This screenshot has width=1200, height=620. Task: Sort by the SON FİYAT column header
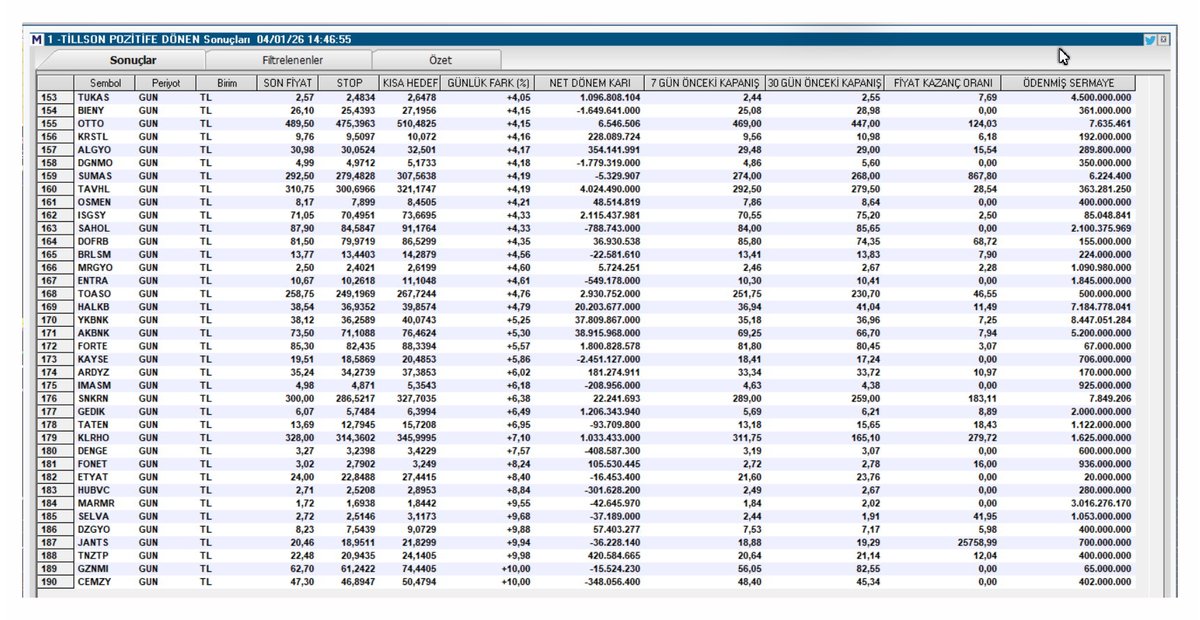[x=288, y=83]
